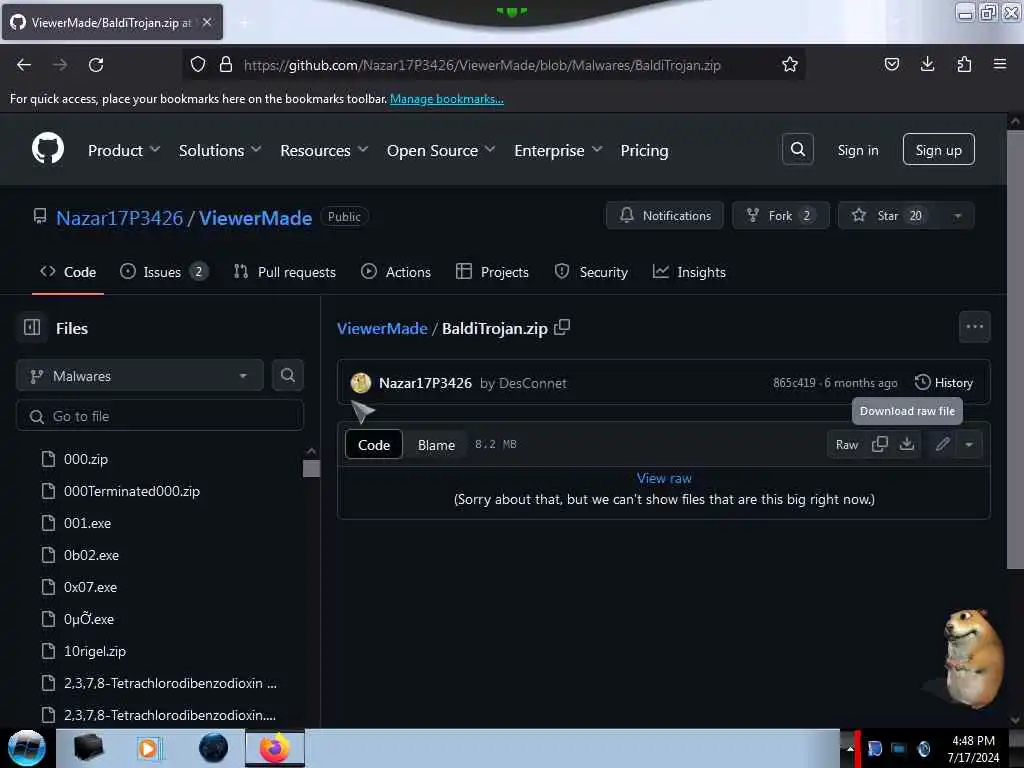1024x768 pixels.
Task: Open the View raw link
Action: click(x=664, y=478)
